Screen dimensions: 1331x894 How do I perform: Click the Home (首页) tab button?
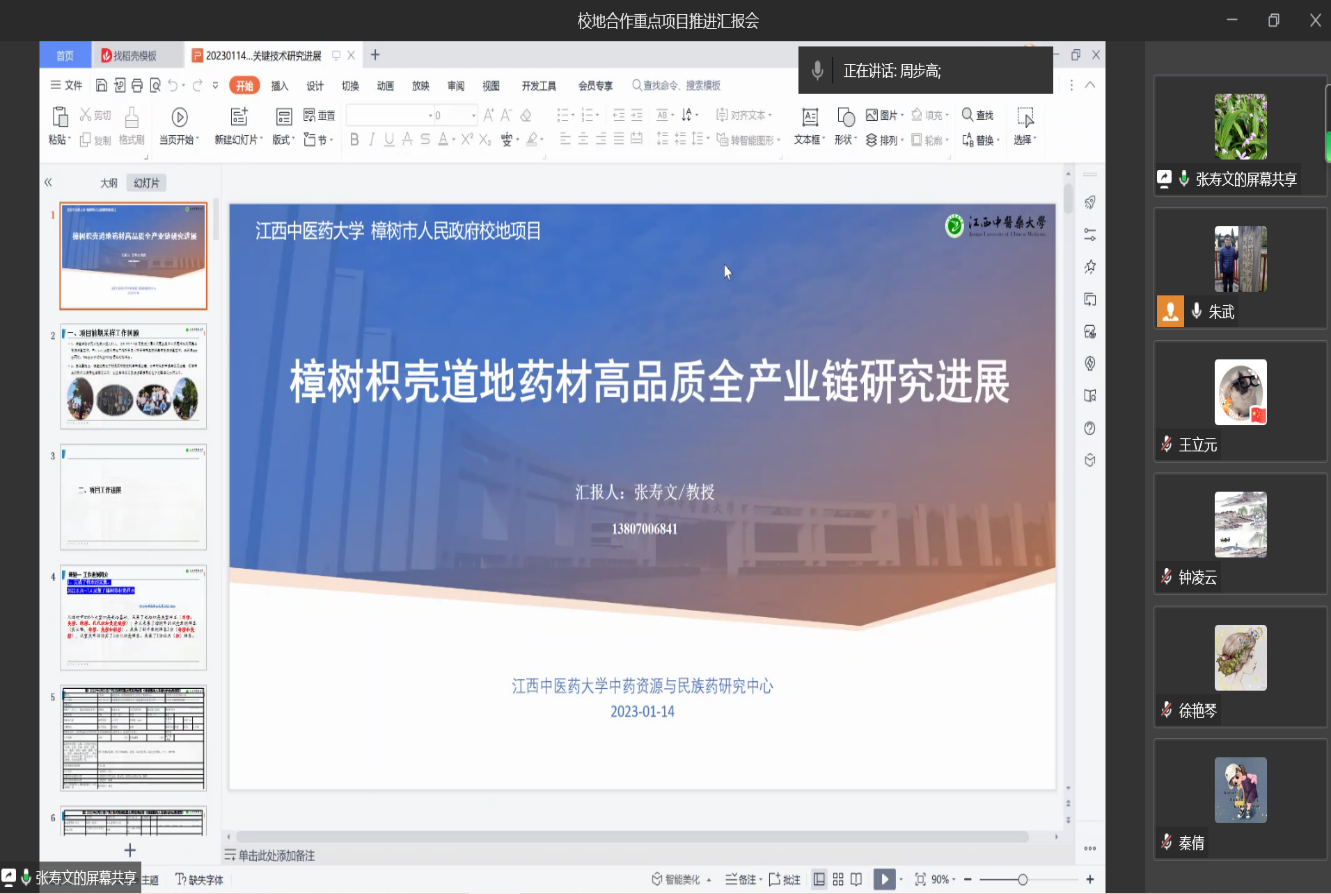[65, 55]
